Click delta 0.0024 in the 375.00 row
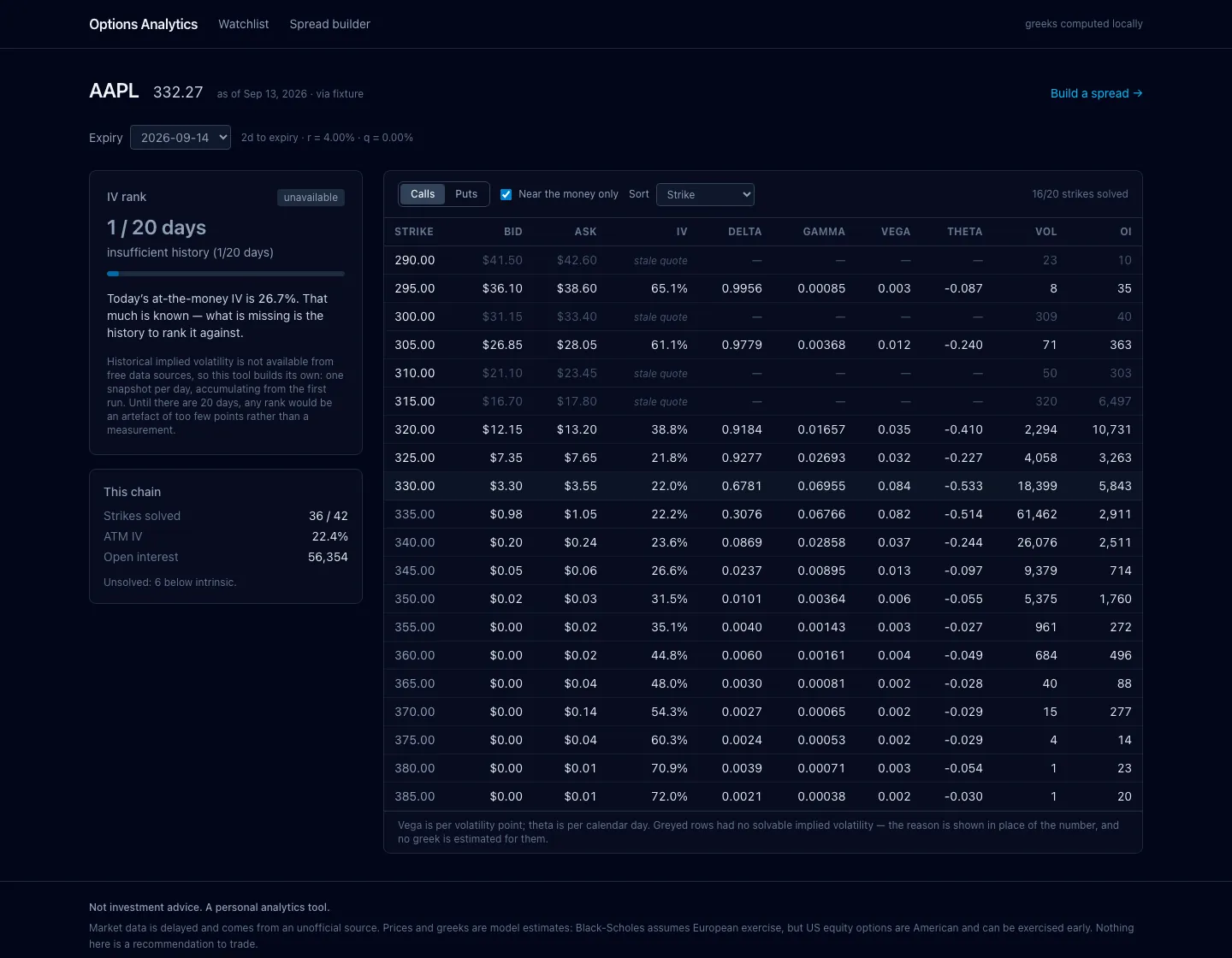The image size is (1232, 958). click(x=742, y=740)
